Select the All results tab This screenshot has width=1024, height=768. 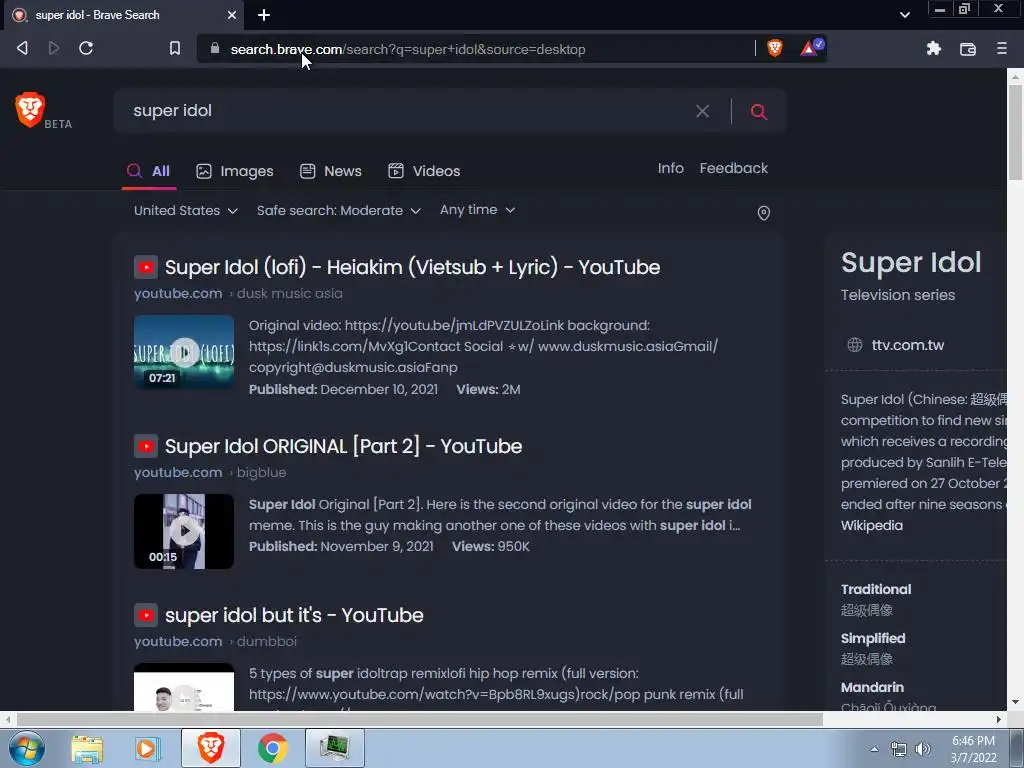pyautogui.click(x=149, y=171)
